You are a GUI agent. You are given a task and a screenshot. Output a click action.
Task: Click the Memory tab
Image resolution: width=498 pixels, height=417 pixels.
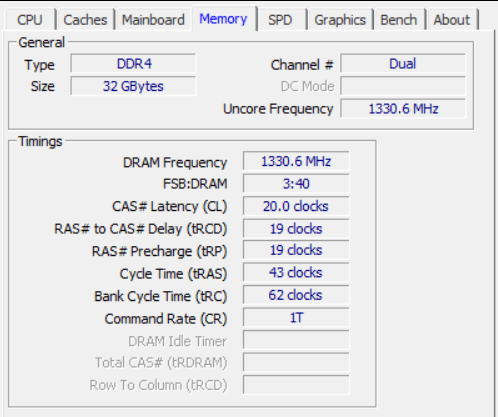[x=224, y=19]
